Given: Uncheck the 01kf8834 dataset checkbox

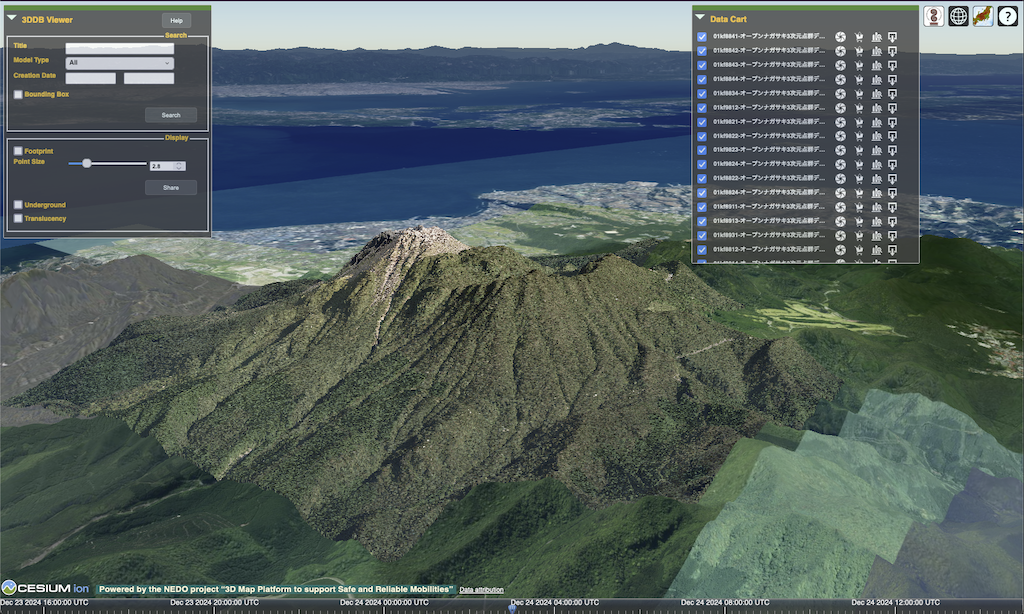Looking at the screenshot, I should click(702, 94).
